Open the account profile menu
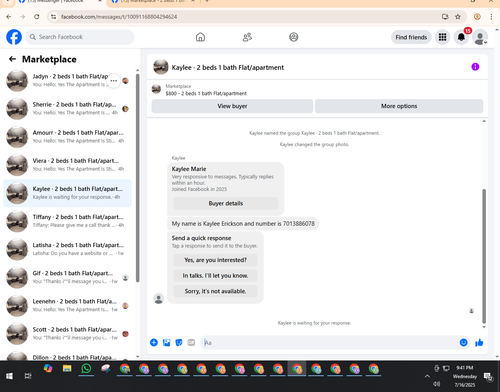Viewport: 500px width, 392px height. pyautogui.click(x=480, y=37)
